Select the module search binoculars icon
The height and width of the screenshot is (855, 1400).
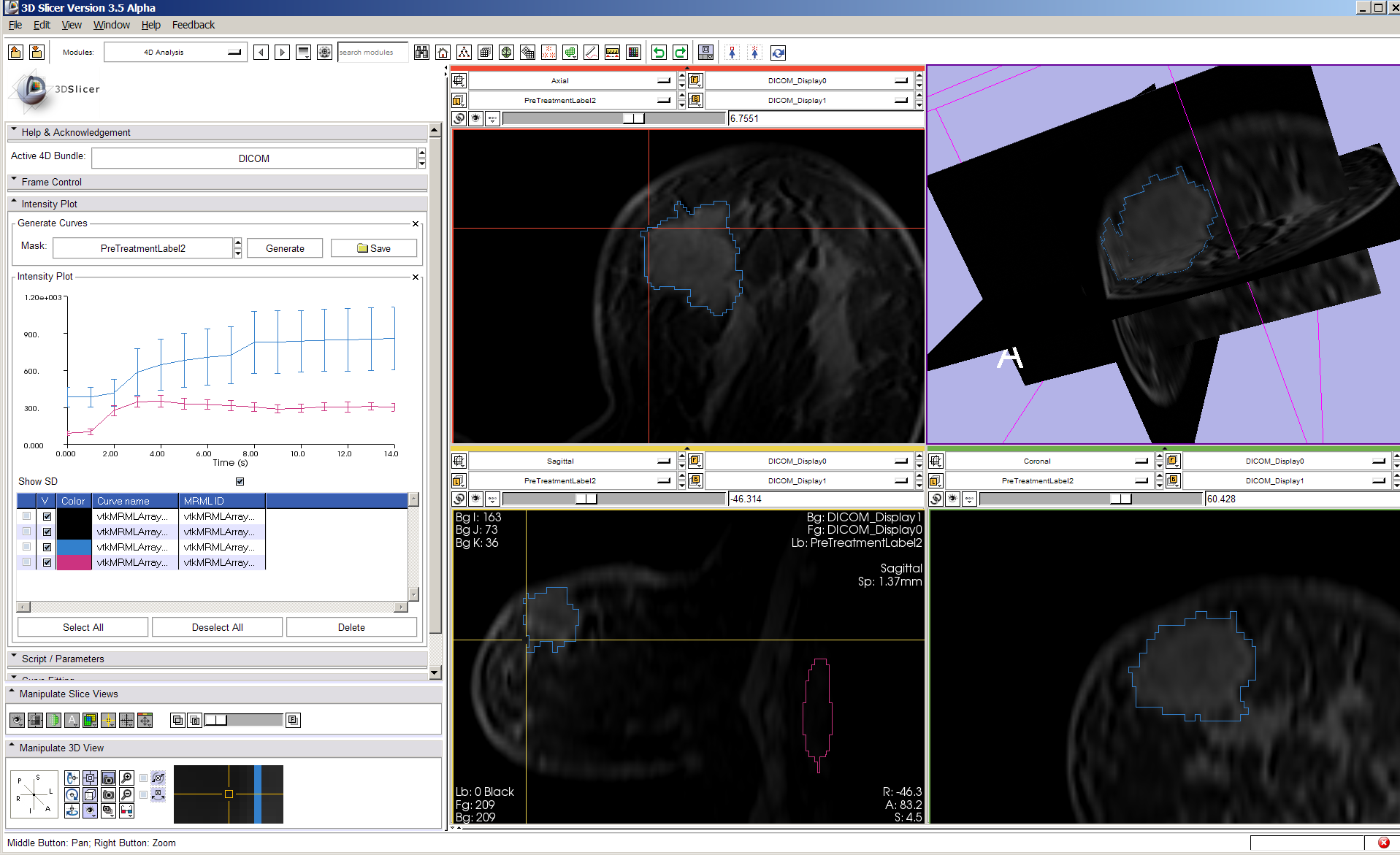421,52
